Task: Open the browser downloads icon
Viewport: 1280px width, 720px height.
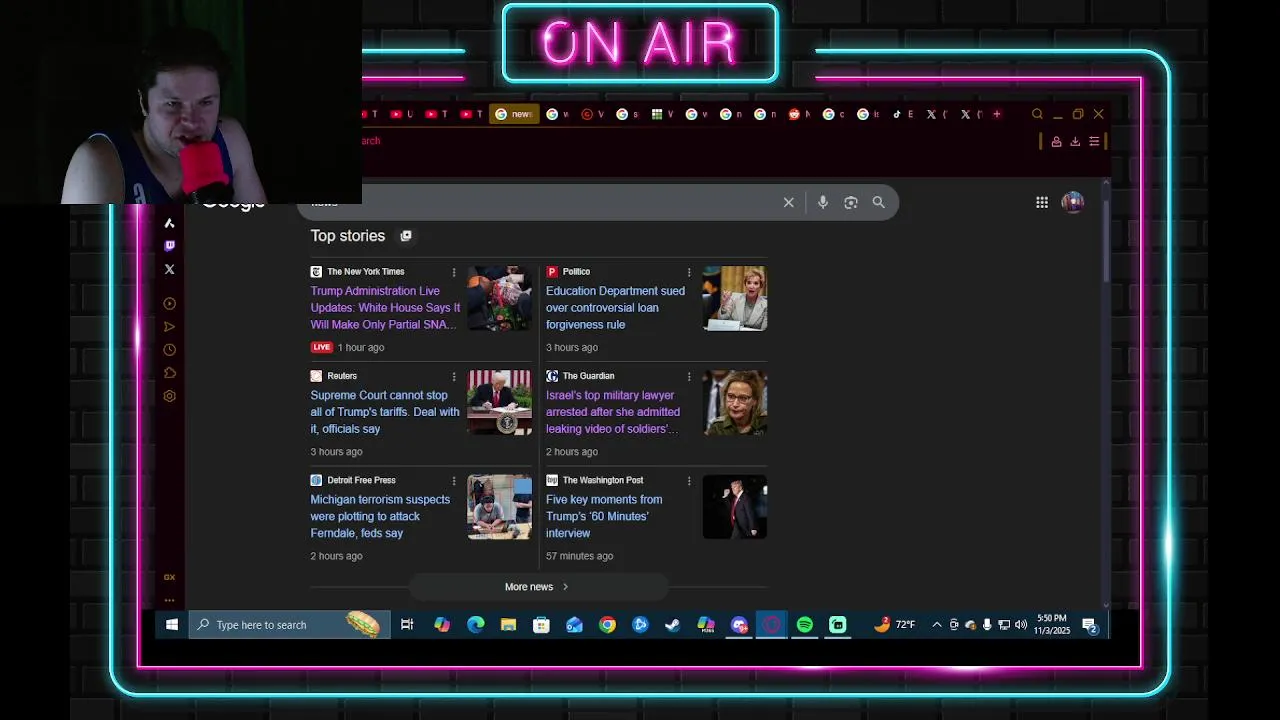Action: (x=1075, y=142)
